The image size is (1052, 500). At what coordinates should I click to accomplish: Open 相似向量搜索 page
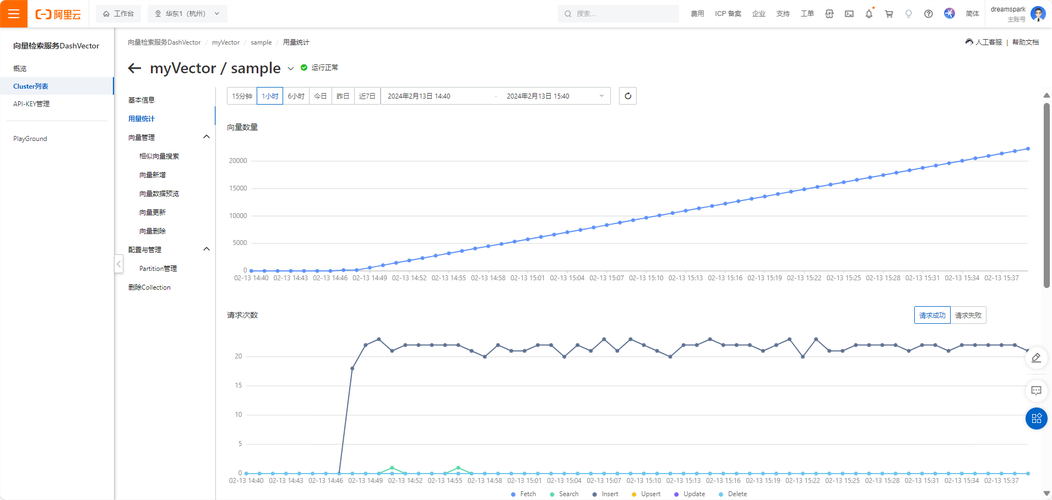159,156
